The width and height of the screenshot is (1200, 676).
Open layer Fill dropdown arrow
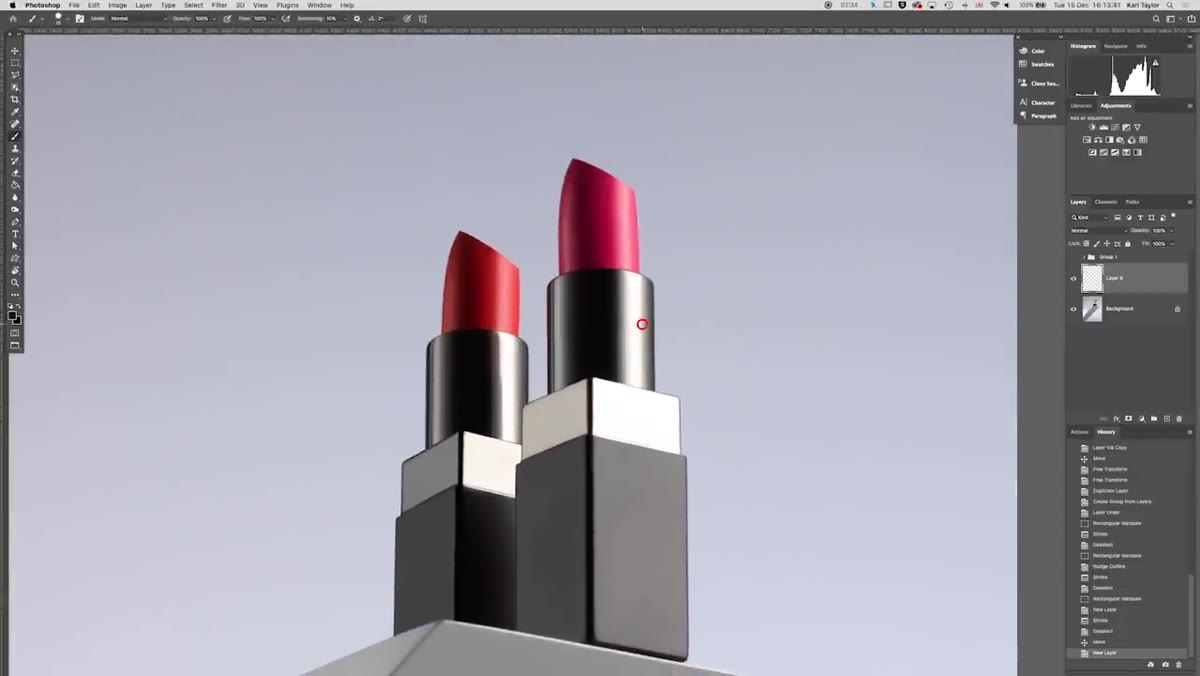coord(1171,243)
